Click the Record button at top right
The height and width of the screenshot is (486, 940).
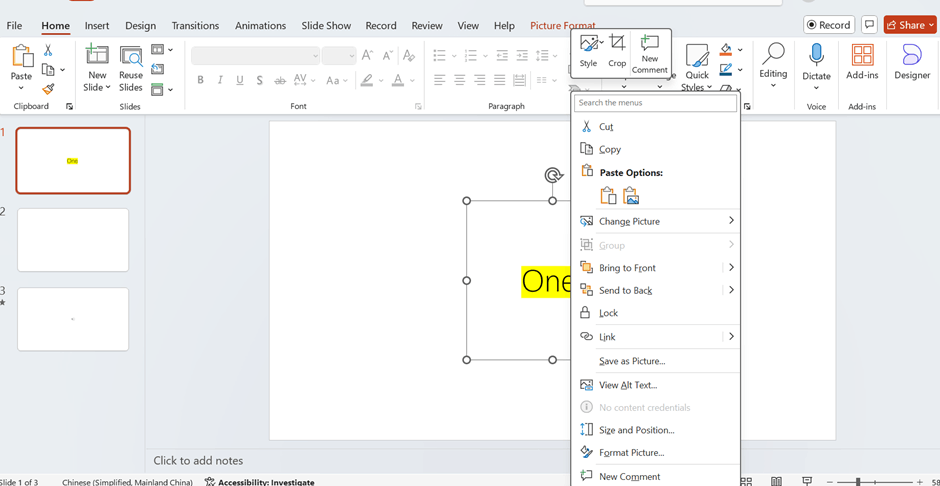click(x=829, y=25)
